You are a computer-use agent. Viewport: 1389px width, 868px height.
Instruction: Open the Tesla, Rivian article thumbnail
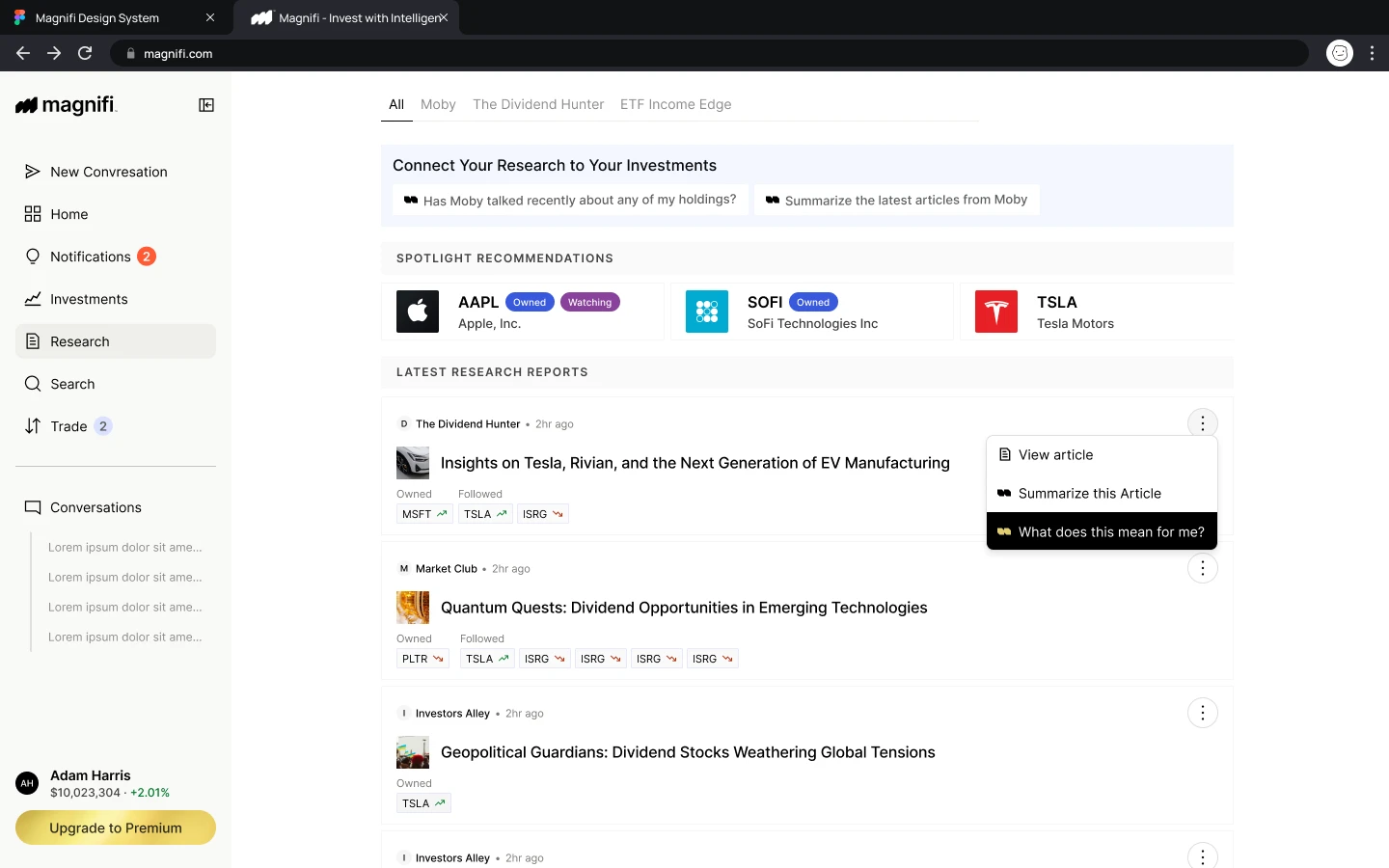click(x=413, y=463)
